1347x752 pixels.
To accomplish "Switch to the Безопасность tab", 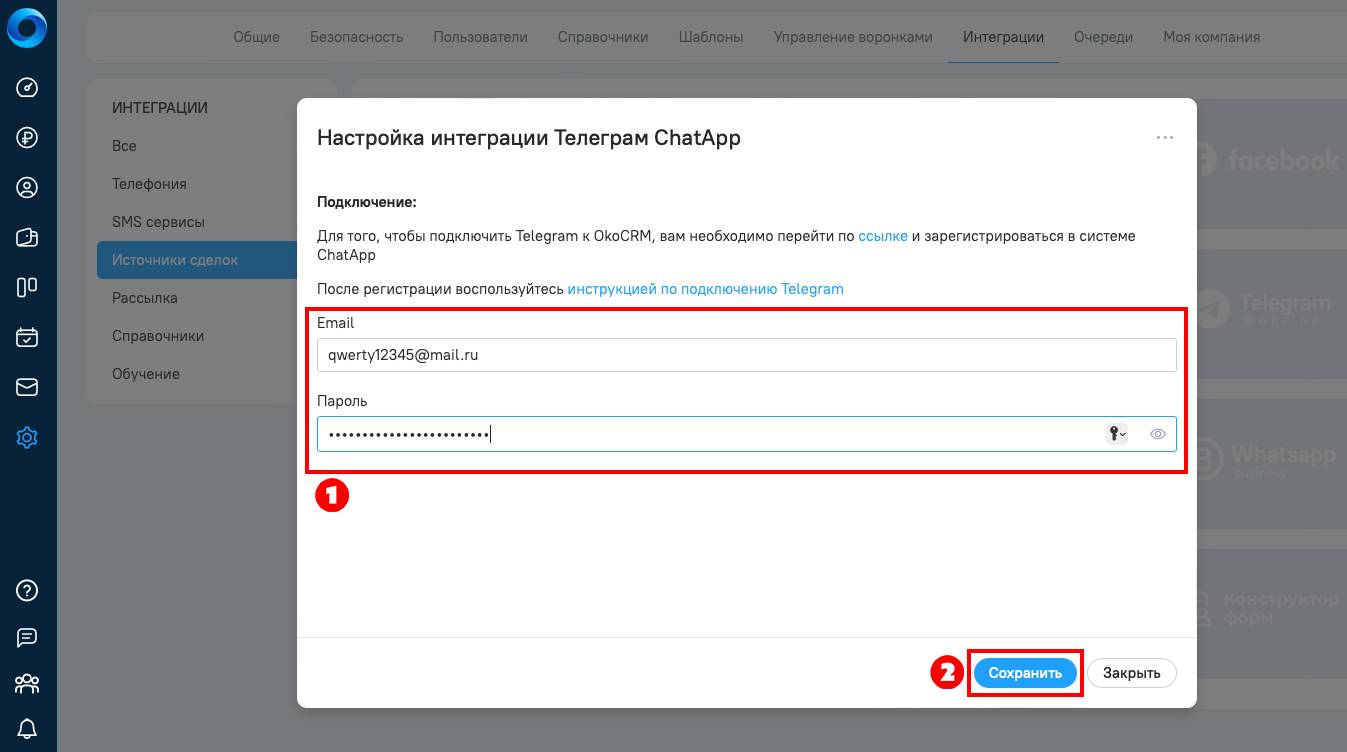I will click(356, 37).
